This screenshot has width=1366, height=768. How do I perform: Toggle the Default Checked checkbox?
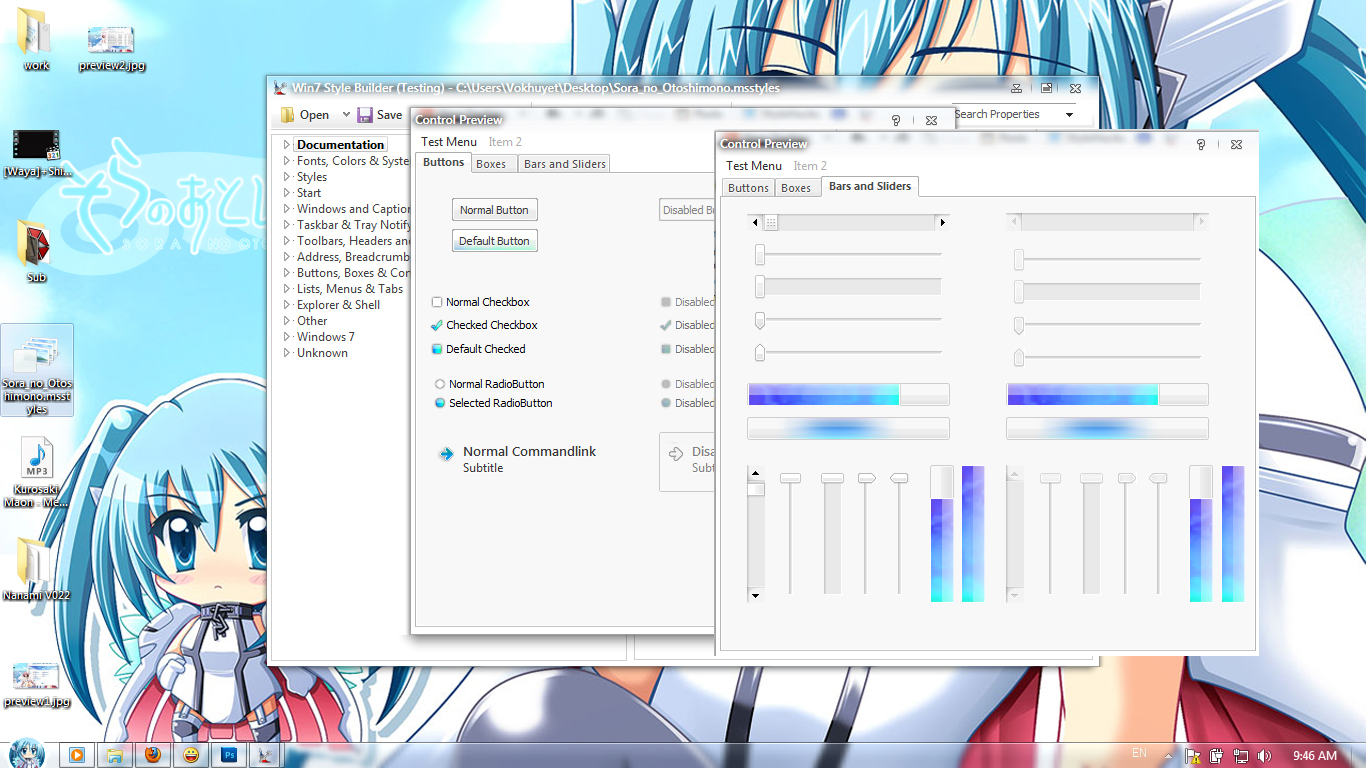click(437, 349)
